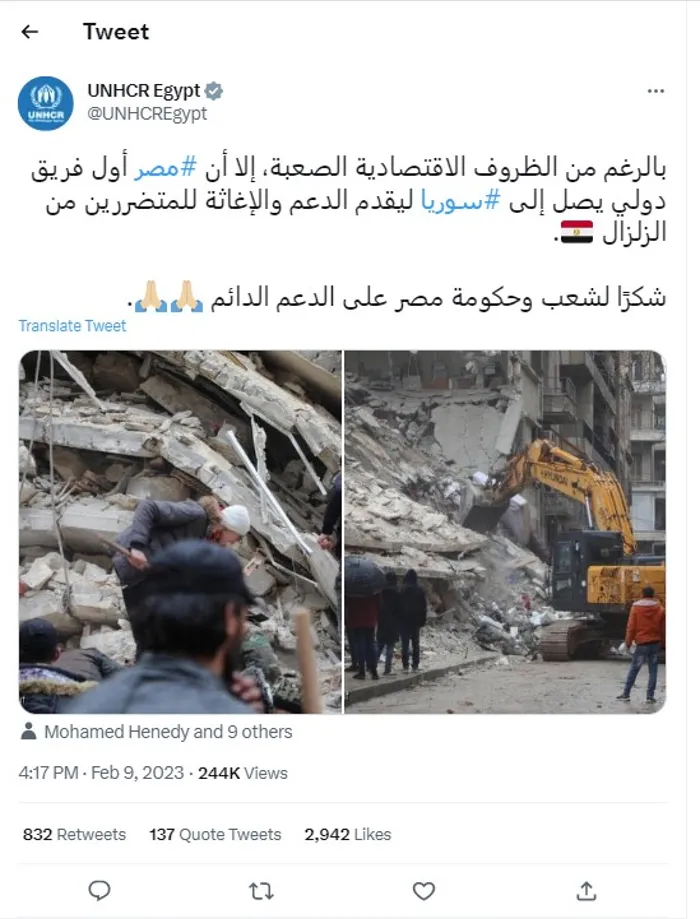This screenshot has width=700, height=919.
Task: Open Mohamed Henedy and 9 others tags
Action: point(168,731)
